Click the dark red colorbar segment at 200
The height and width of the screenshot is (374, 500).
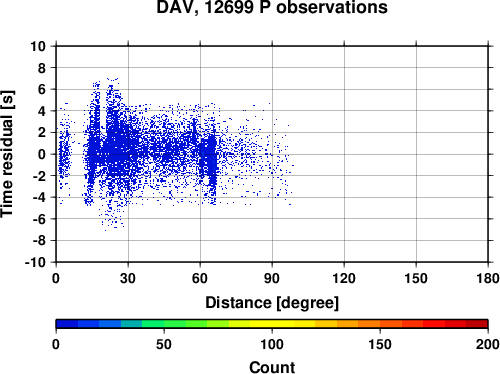[x=477, y=324]
